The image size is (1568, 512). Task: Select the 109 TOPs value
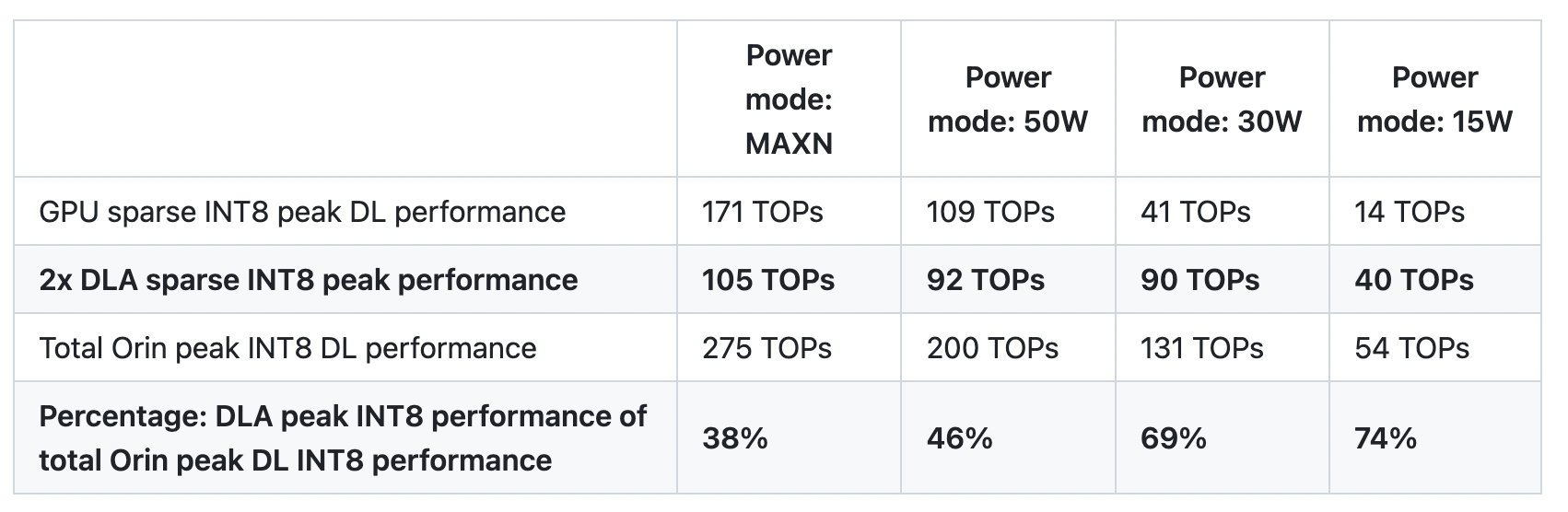coord(990,212)
